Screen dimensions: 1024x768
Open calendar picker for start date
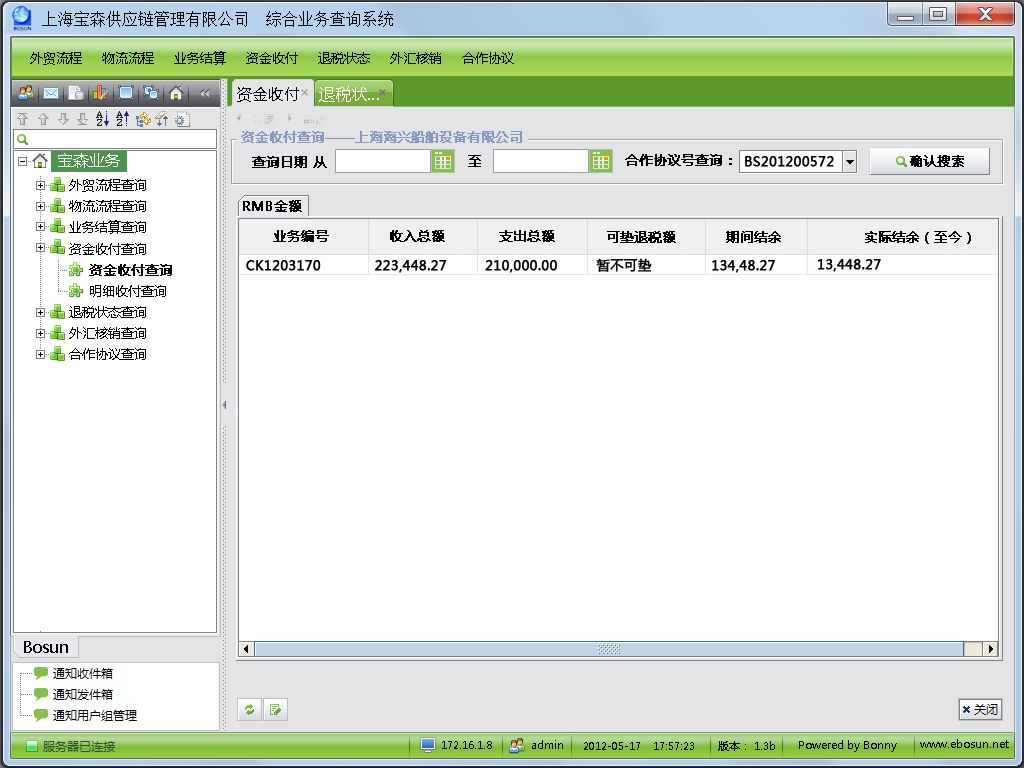point(443,161)
